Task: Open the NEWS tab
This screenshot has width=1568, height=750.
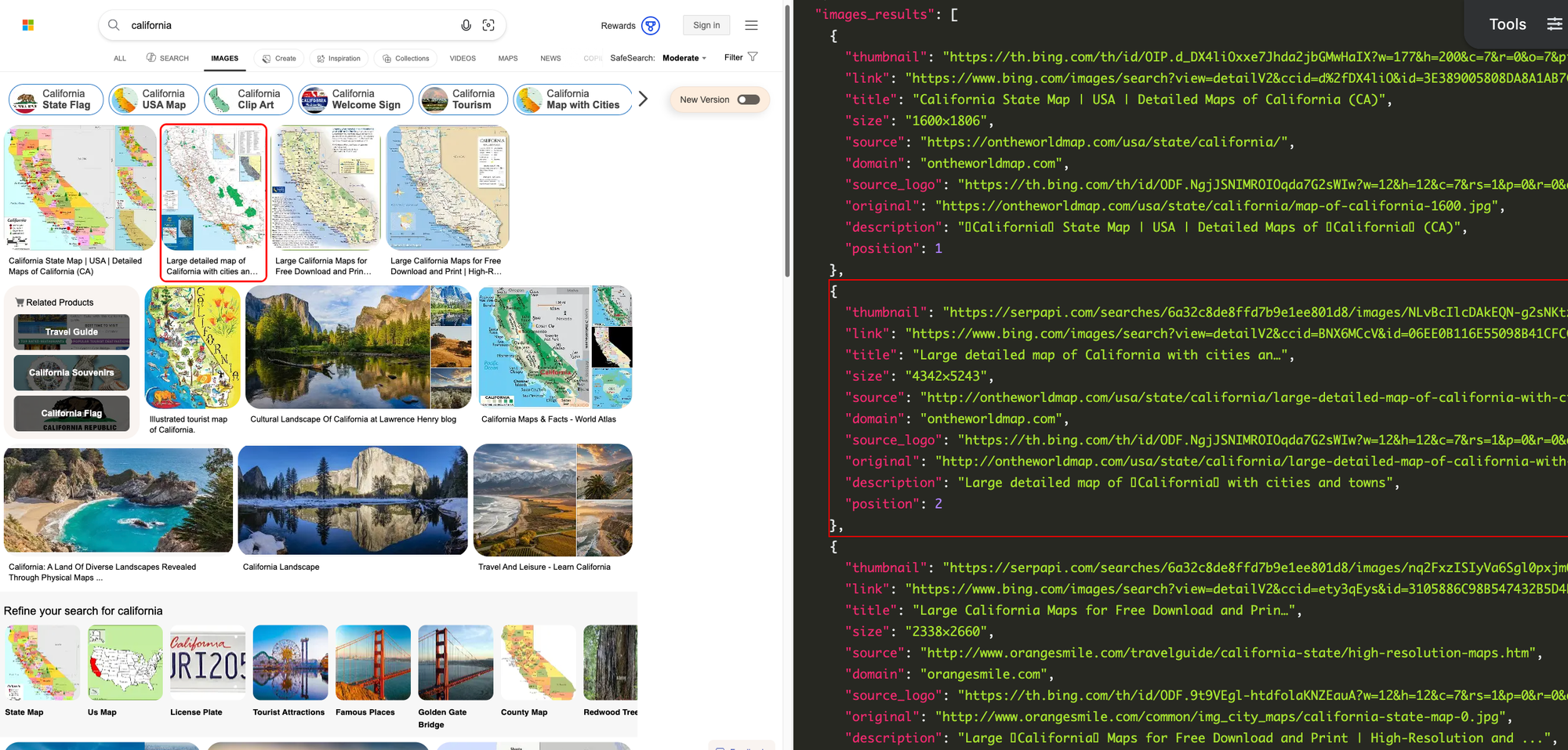Action: (x=550, y=58)
